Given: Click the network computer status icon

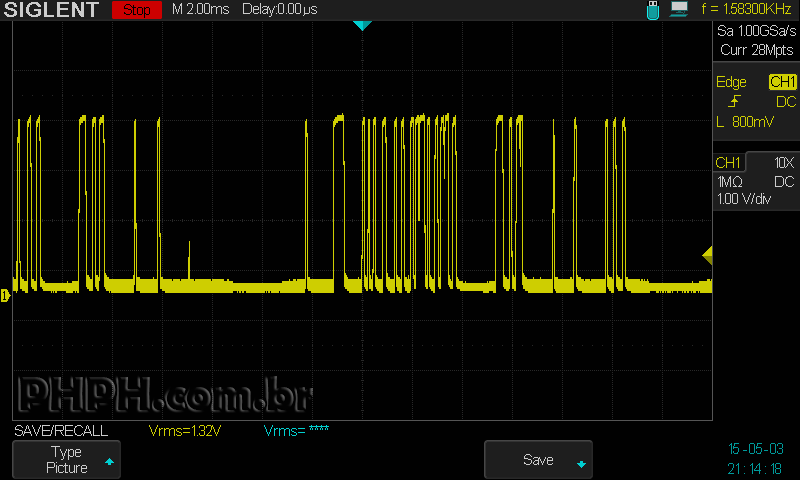Looking at the screenshot, I should click(x=680, y=9).
